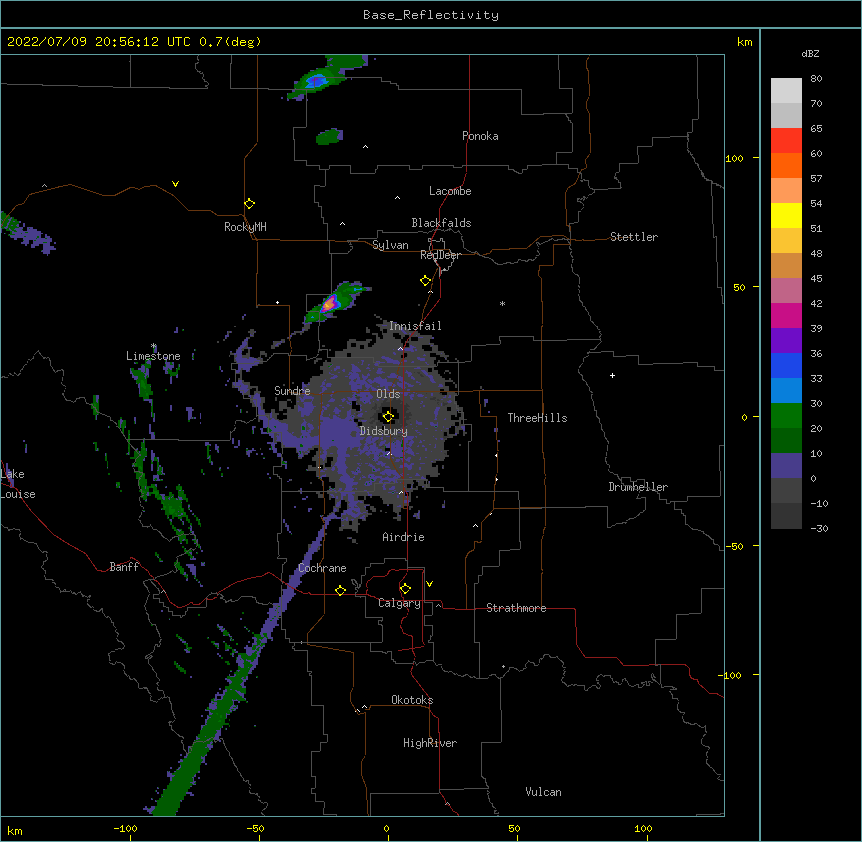
Task: Pick the white 70-80 dBZ legend swatch
Action: click(x=786, y=91)
